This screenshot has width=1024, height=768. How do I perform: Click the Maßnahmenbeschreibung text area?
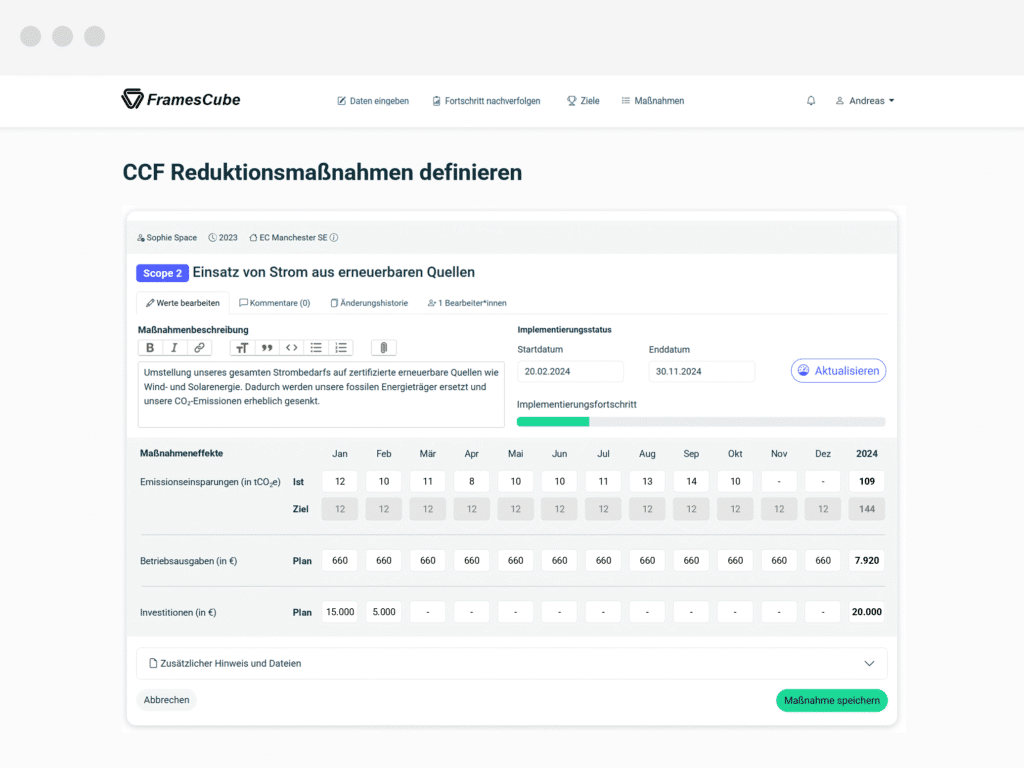pos(321,394)
